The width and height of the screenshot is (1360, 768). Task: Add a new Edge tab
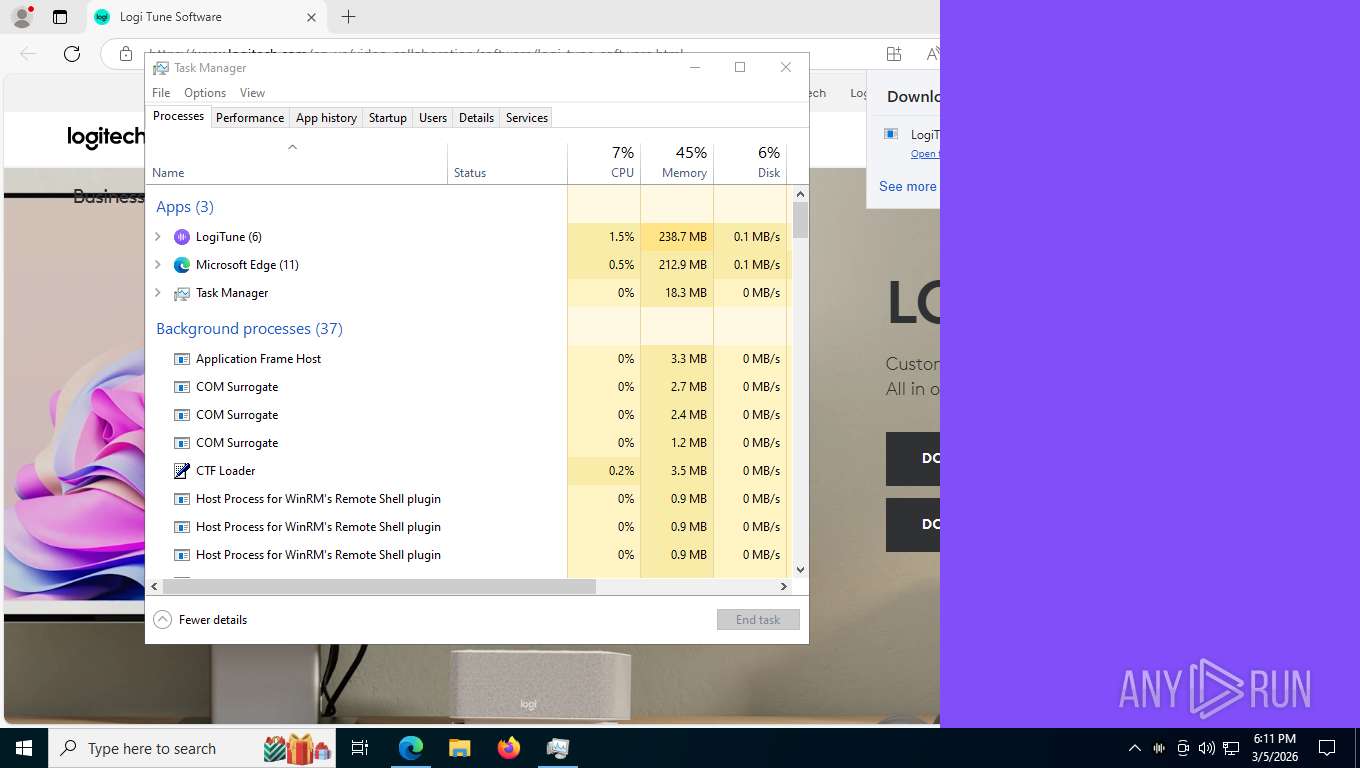pyautogui.click(x=348, y=17)
